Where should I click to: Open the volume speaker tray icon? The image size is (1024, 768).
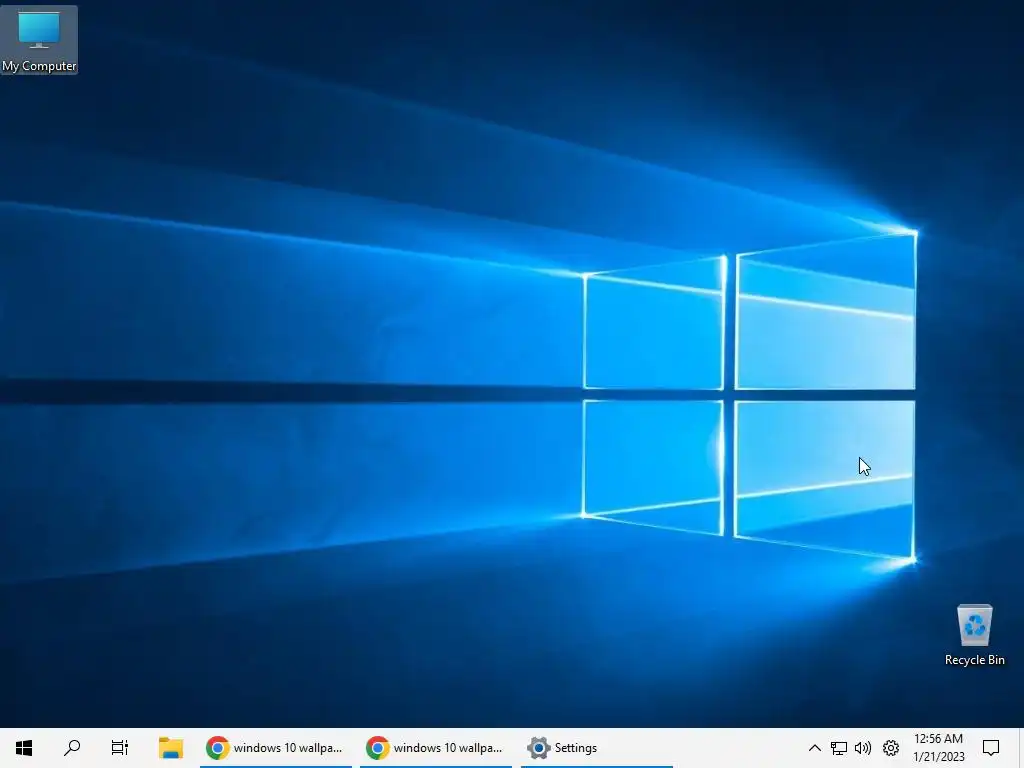click(863, 748)
